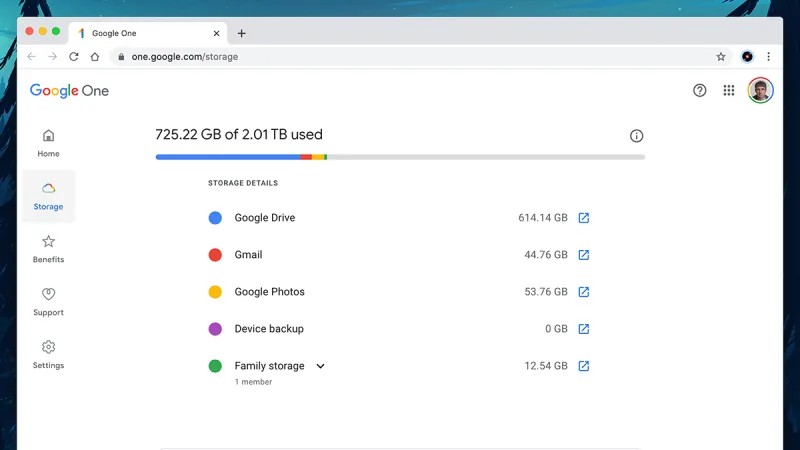Click the STORAGE DETAILS heading

(x=243, y=183)
